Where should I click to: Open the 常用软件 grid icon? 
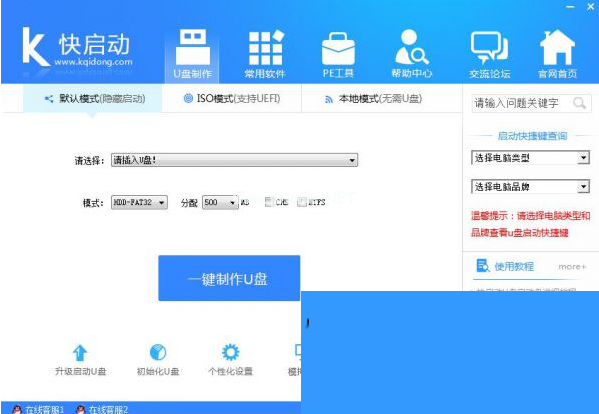pyautogui.click(x=266, y=48)
